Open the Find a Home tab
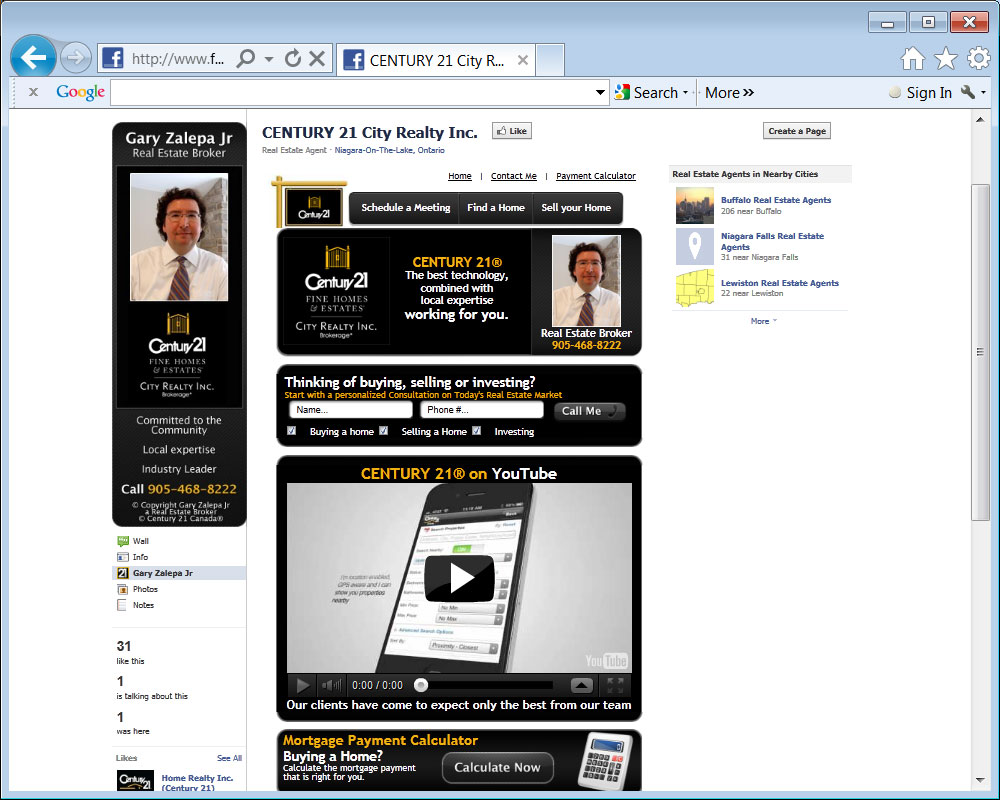Viewport: 1000px width, 800px height. 496,207
